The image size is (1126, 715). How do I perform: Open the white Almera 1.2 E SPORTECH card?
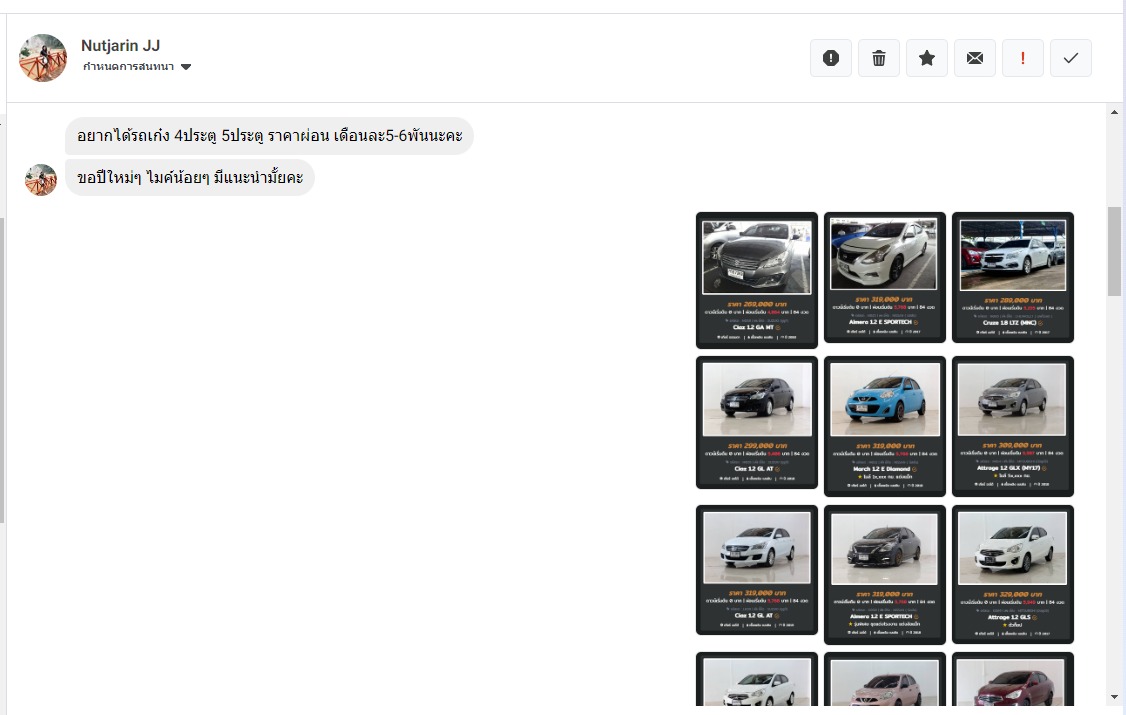(x=885, y=277)
